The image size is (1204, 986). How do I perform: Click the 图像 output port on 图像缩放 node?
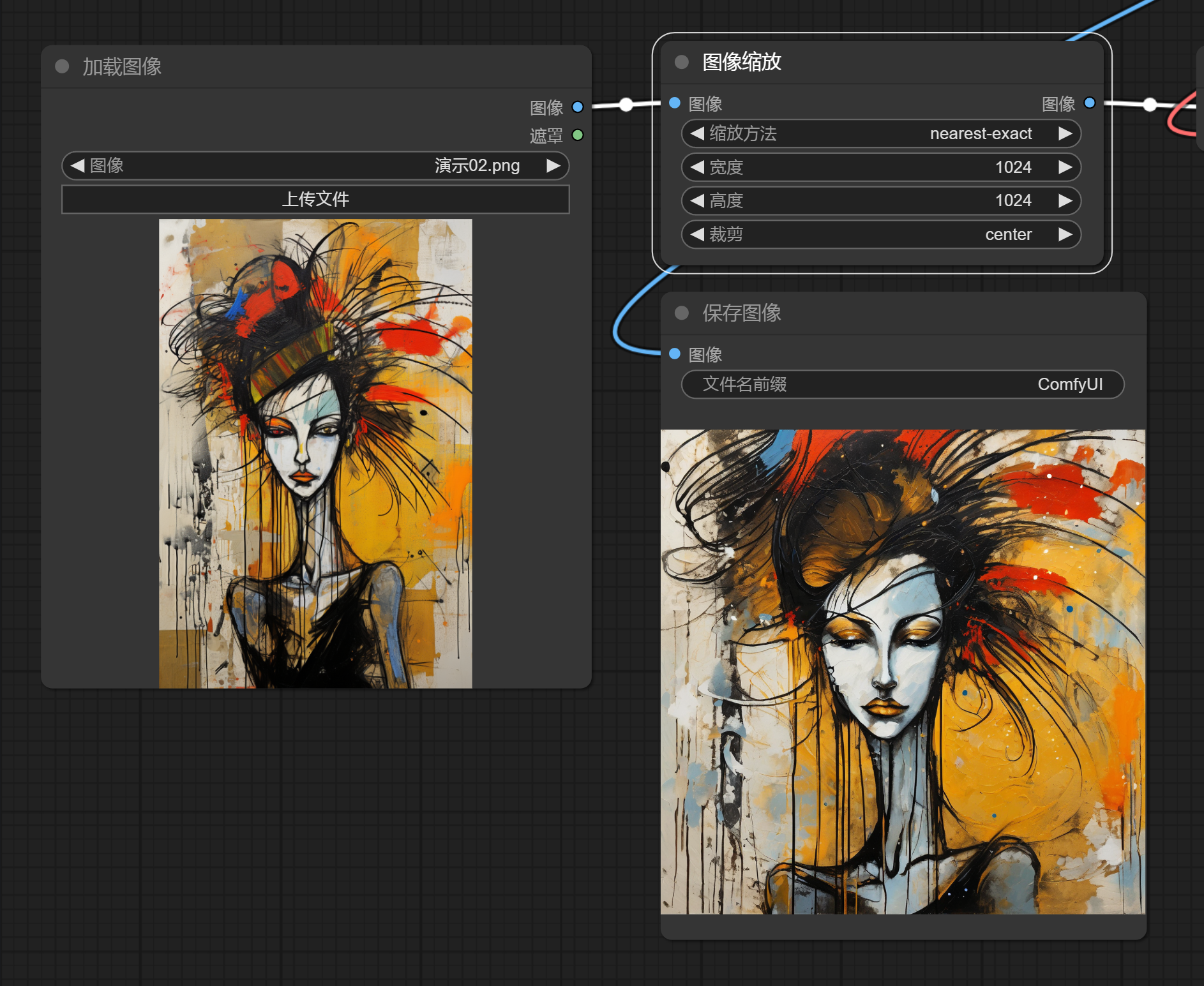tap(1090, 103)
